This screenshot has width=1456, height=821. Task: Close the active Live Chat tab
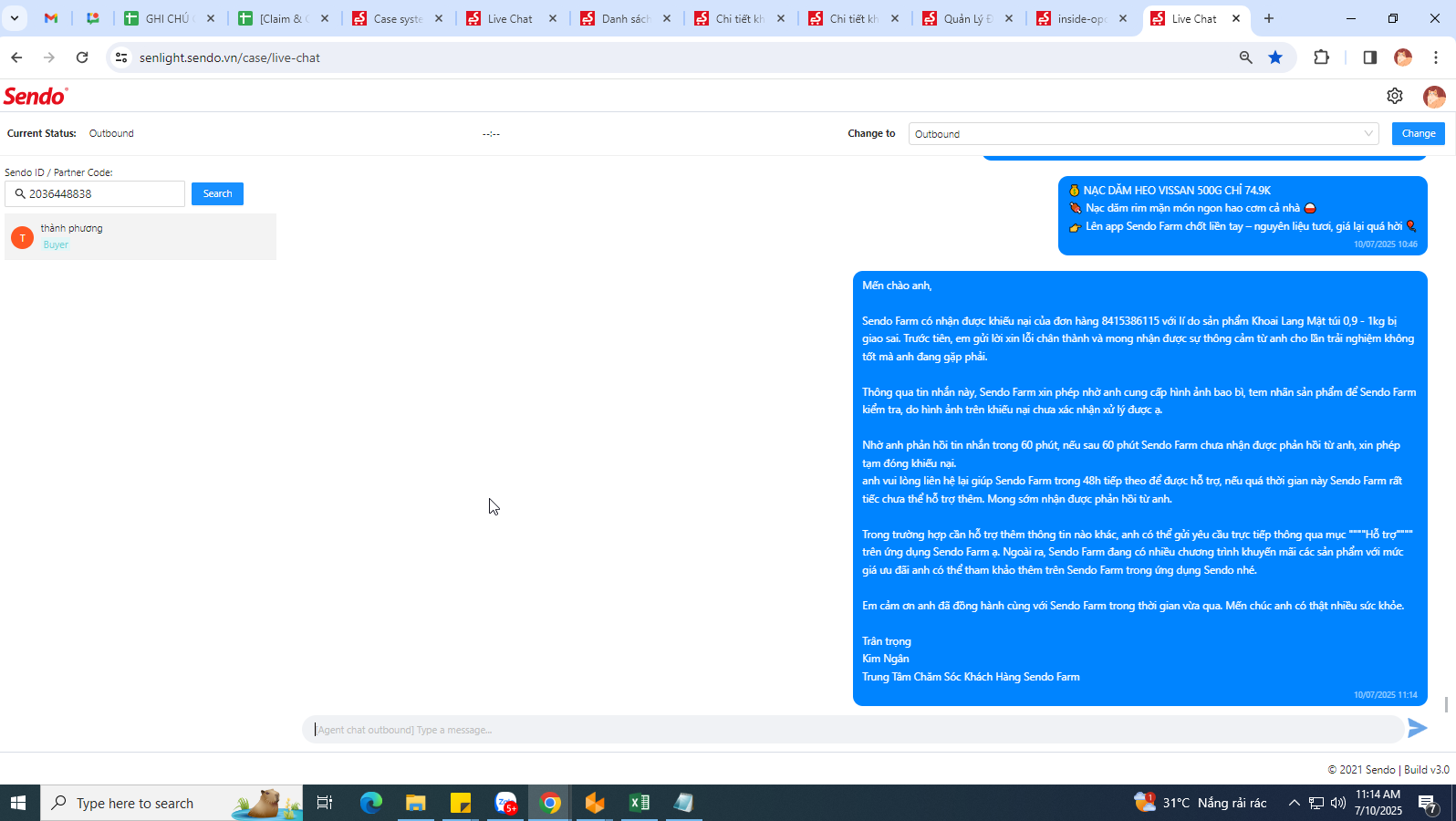(x=1236, y=18)
